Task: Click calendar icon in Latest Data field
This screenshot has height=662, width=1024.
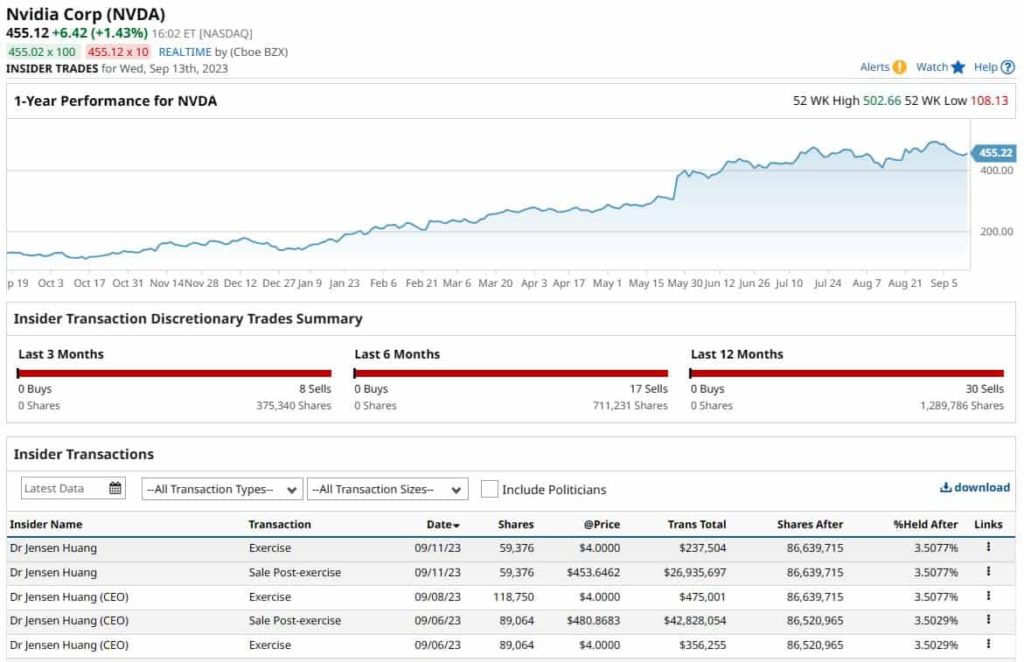Action: point(115,489)
